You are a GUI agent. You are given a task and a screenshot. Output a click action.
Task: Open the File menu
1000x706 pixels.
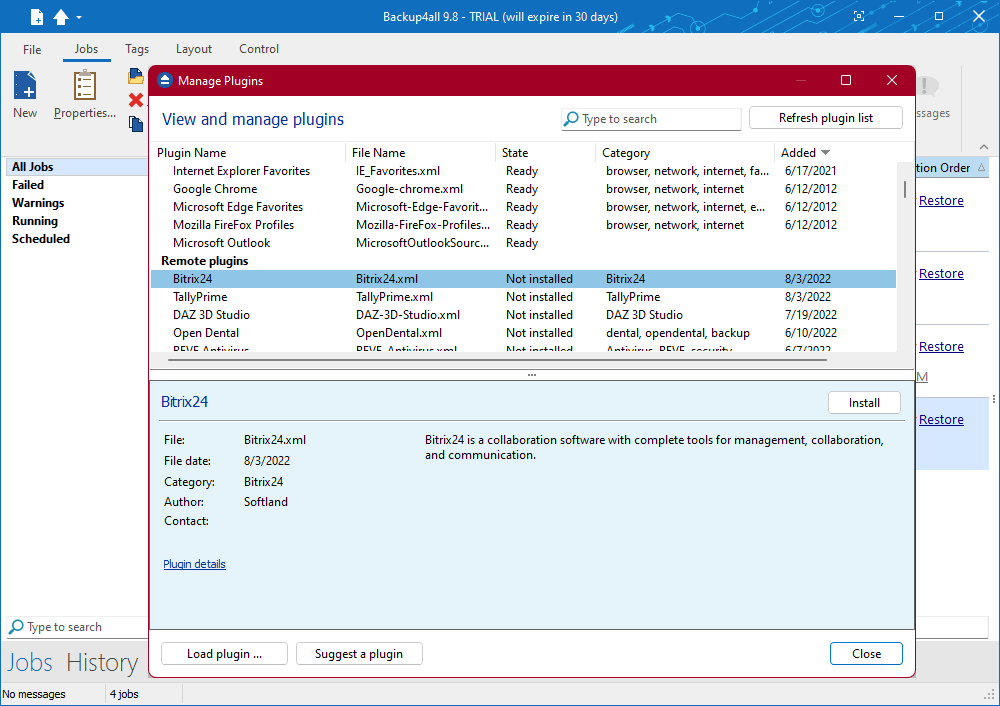pos(32,49)
